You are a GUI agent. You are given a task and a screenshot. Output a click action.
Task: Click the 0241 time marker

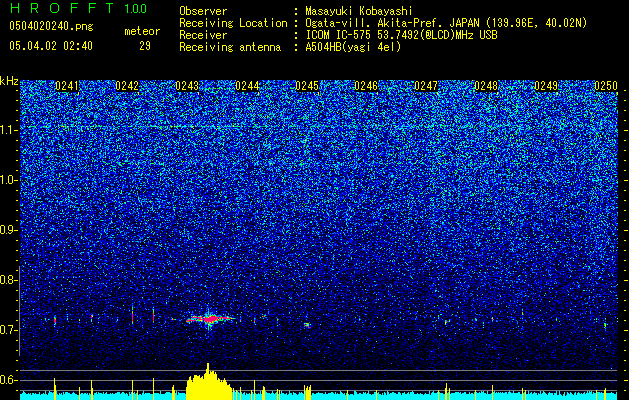[x=67, y=86]
